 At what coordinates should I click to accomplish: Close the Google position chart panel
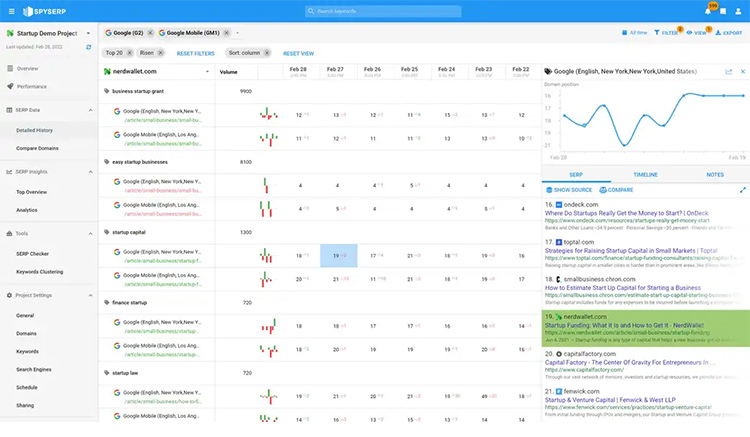pos(742,72)
